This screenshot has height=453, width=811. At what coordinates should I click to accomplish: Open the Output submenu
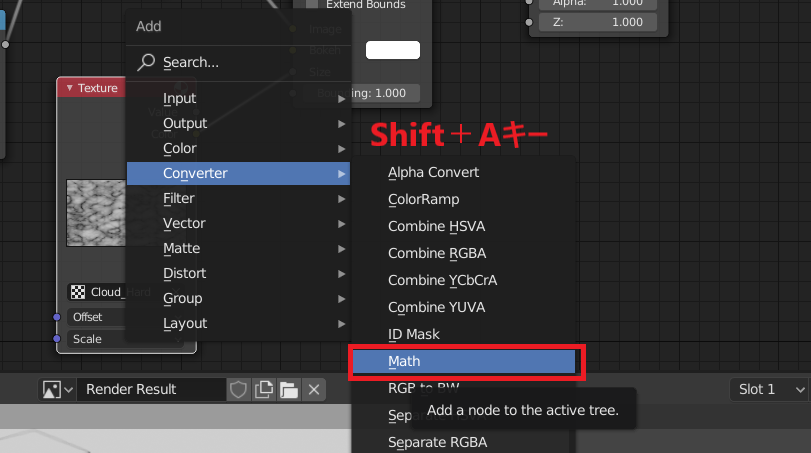[x=238, y=123]
